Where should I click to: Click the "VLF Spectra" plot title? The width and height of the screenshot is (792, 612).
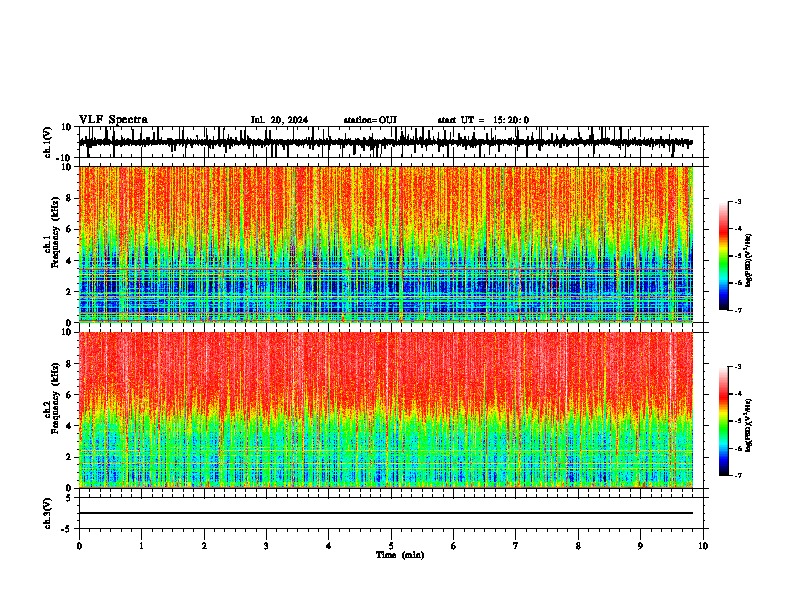tap(113, 120)
